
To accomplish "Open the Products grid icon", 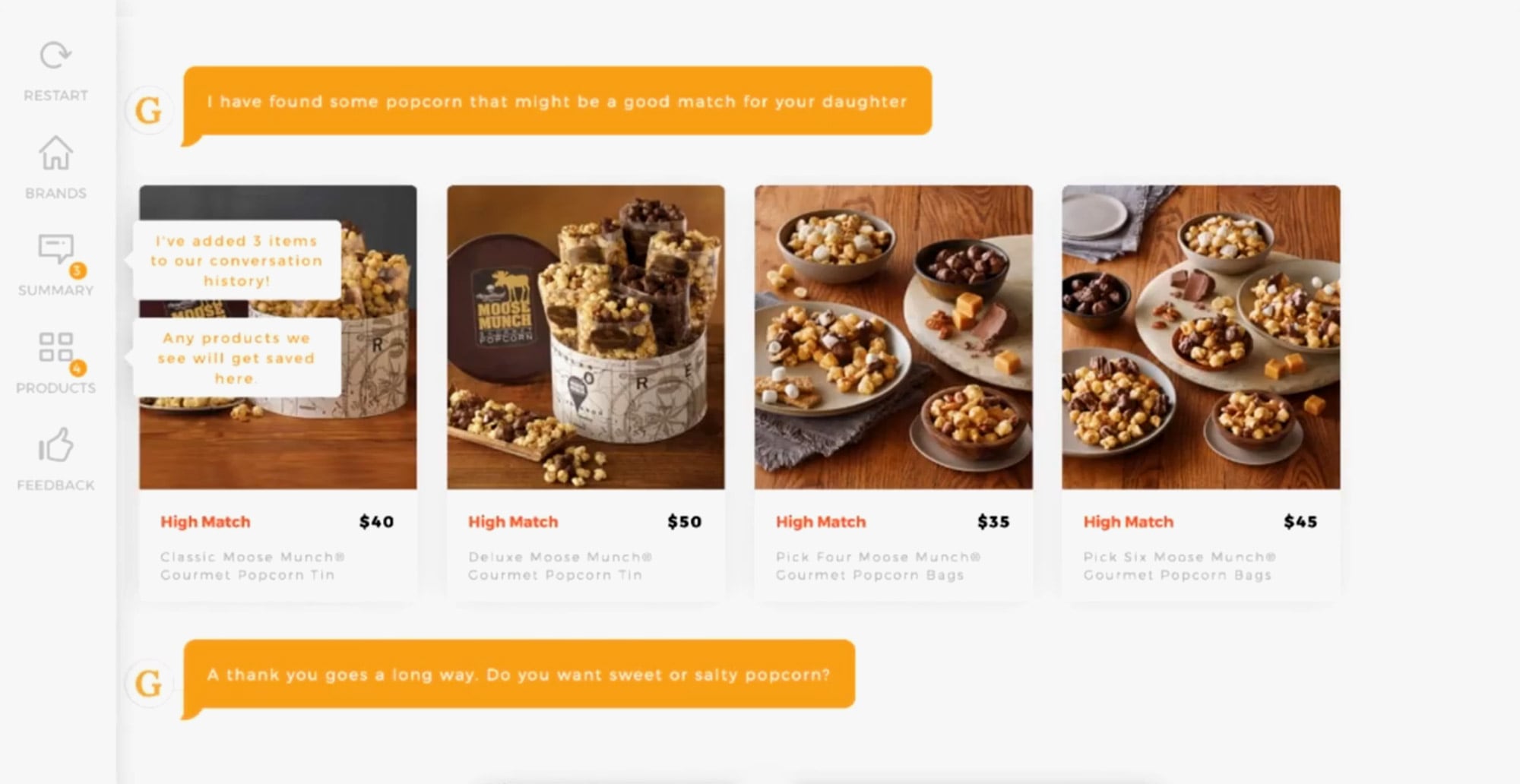I will tap(55, 346).
